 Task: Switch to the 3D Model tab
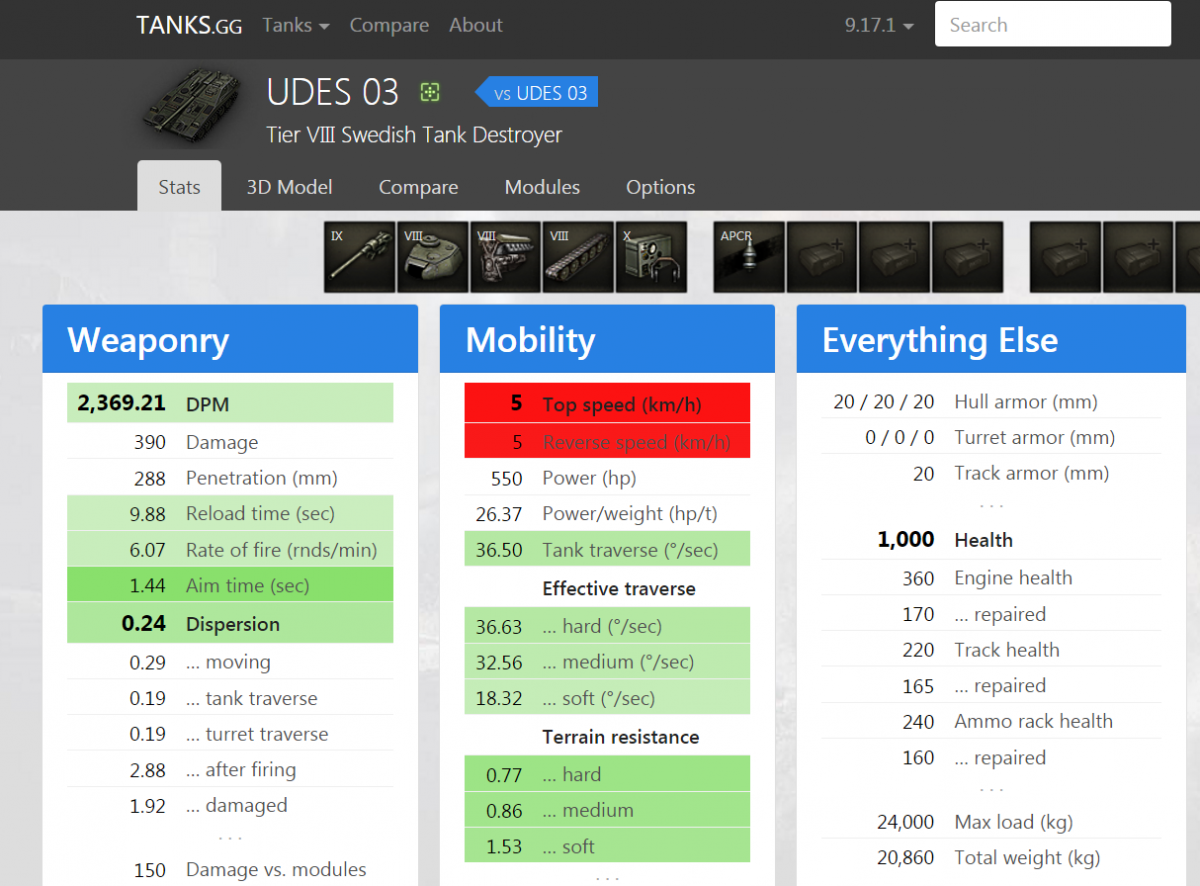coord(289,187)
